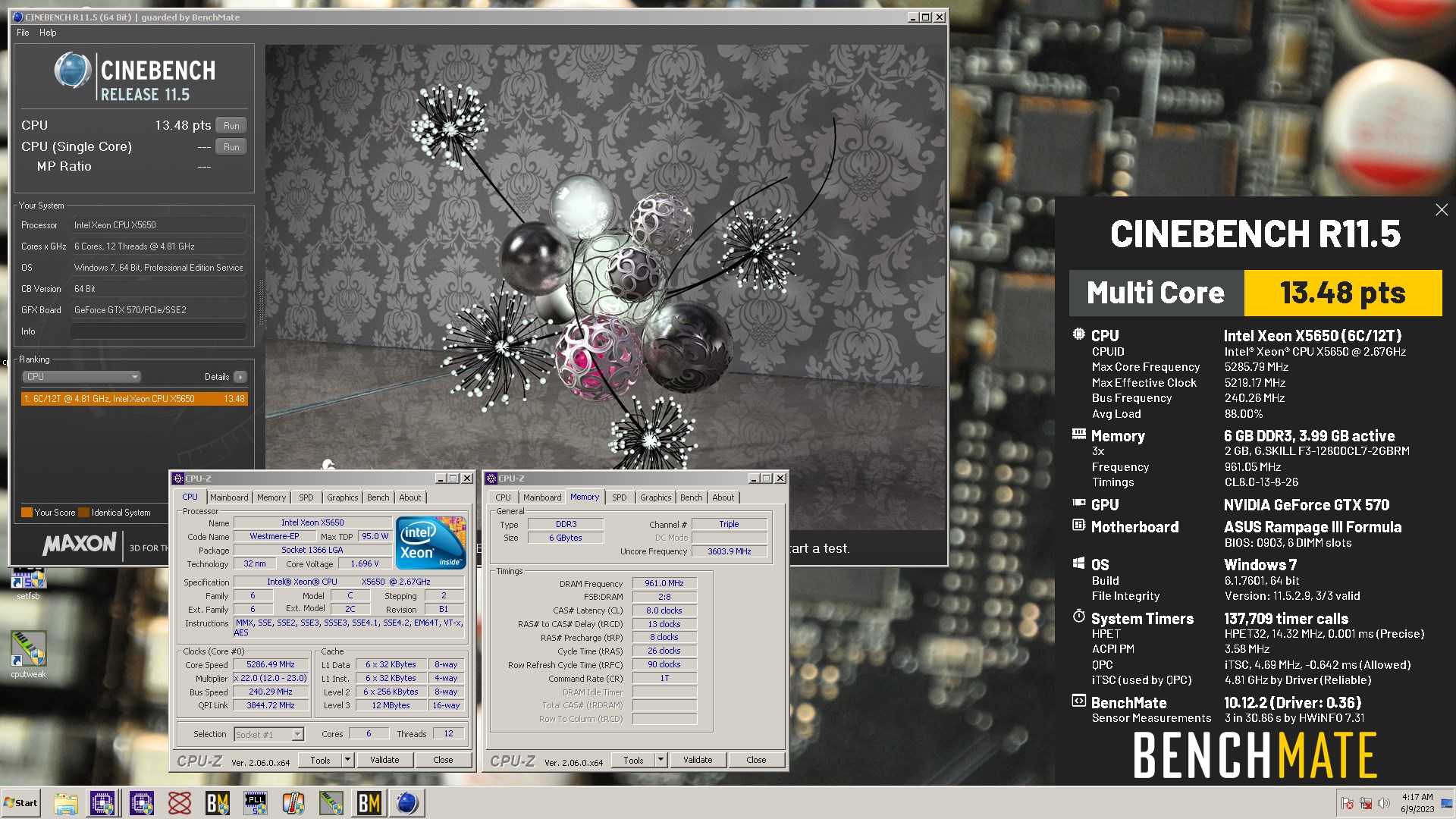Click the DRAM Frequency value 961.0 MHz
The height and width of the screenshot is (819, 1456).
pos(664,583)
